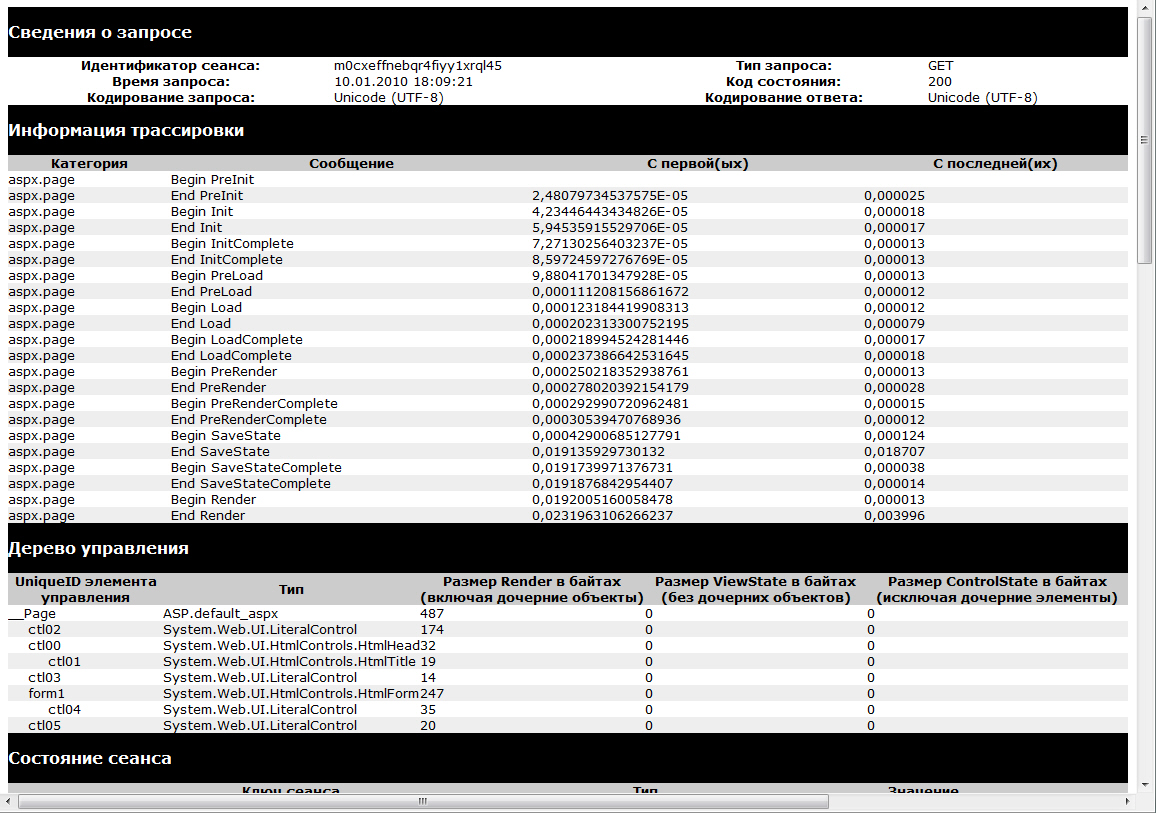Click the 'ctl00' control tree entry

click(45, 646)
